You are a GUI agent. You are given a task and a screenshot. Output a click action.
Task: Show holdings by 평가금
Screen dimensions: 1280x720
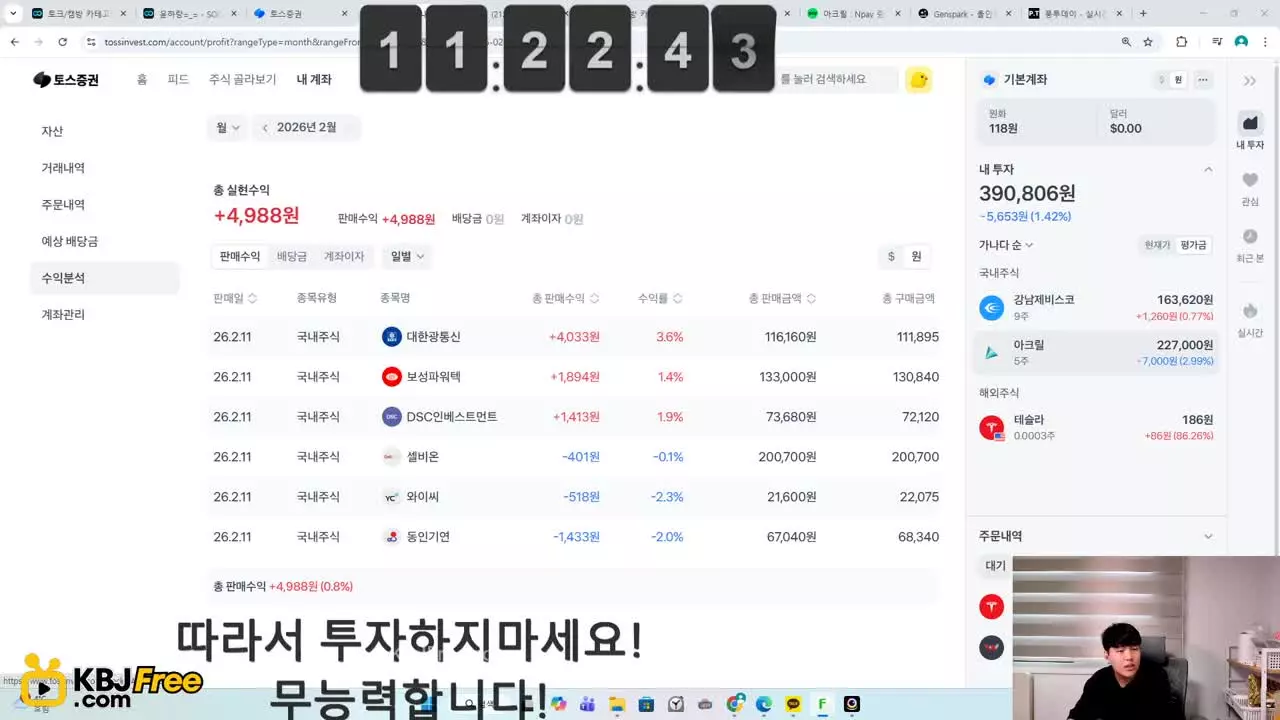point(1193,245)
